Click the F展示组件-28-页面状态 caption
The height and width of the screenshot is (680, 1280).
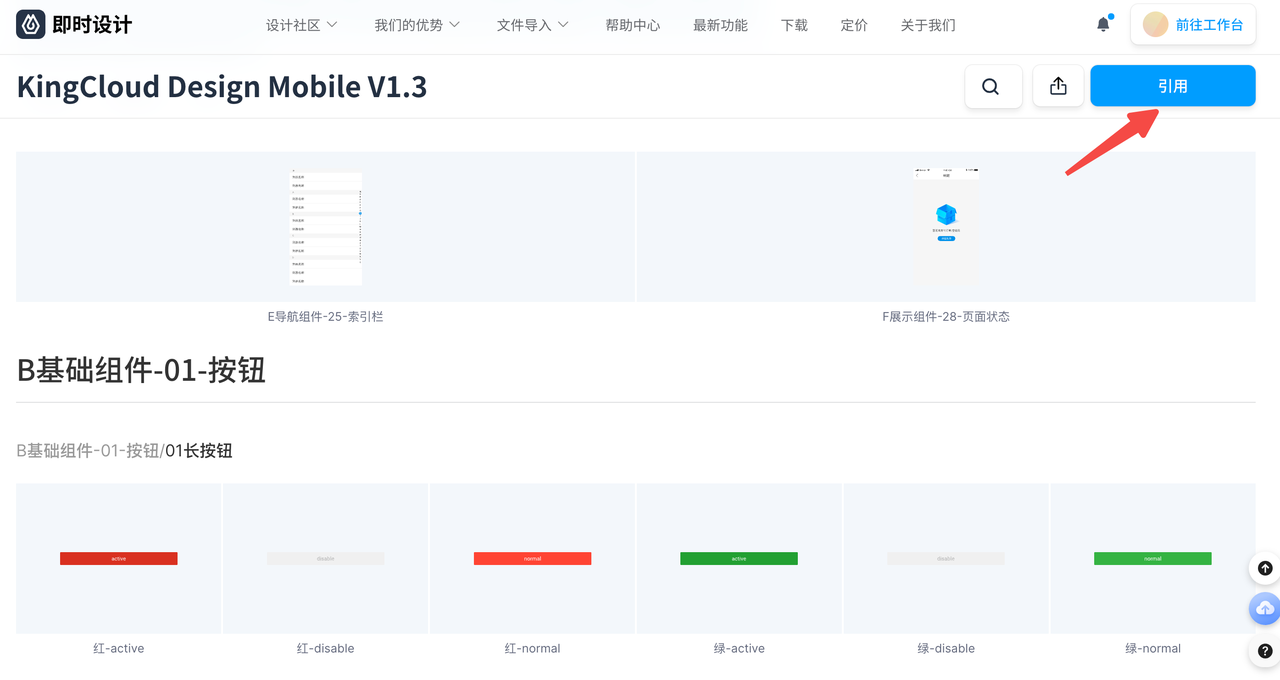click(946, 316)
